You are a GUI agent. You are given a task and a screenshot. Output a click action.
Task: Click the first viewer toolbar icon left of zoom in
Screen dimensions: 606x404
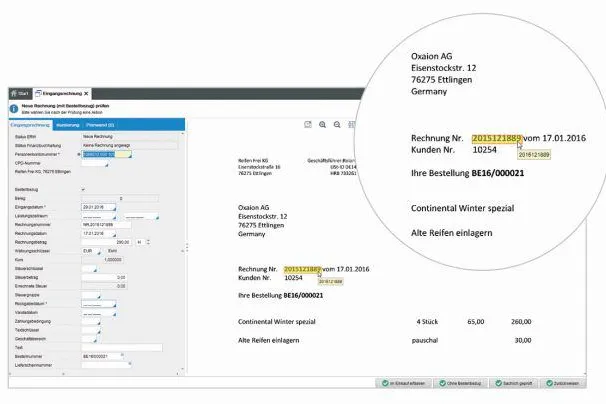[x=308, y=124]
